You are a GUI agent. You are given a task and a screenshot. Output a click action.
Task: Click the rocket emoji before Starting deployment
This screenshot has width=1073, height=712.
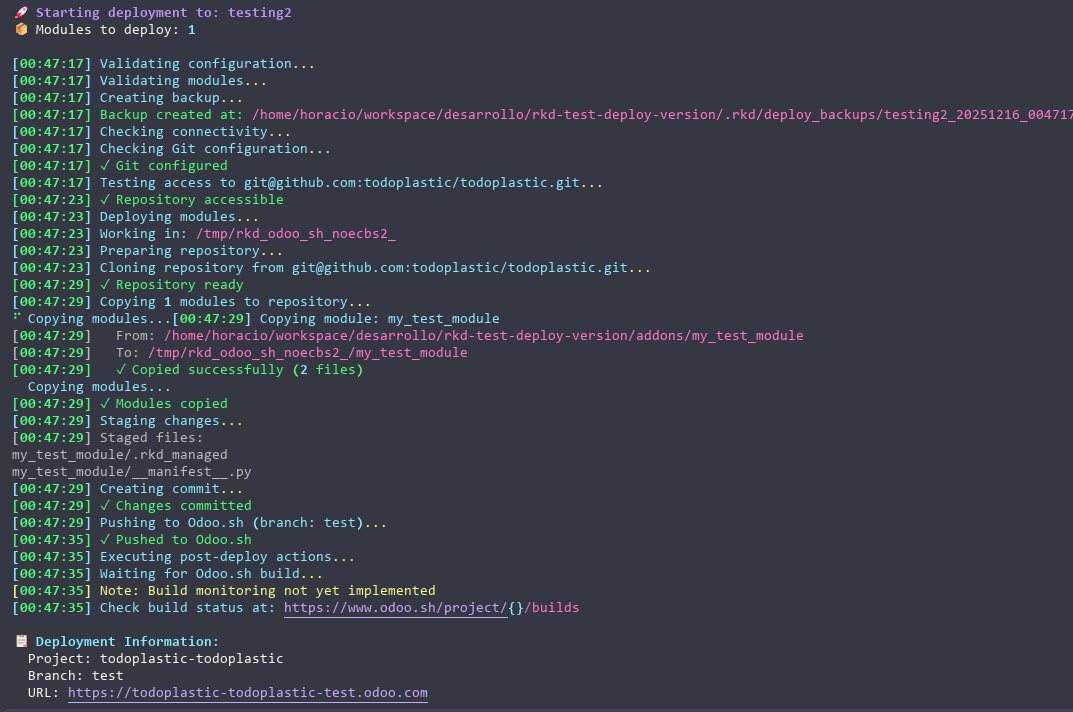[x=21, y=12]
